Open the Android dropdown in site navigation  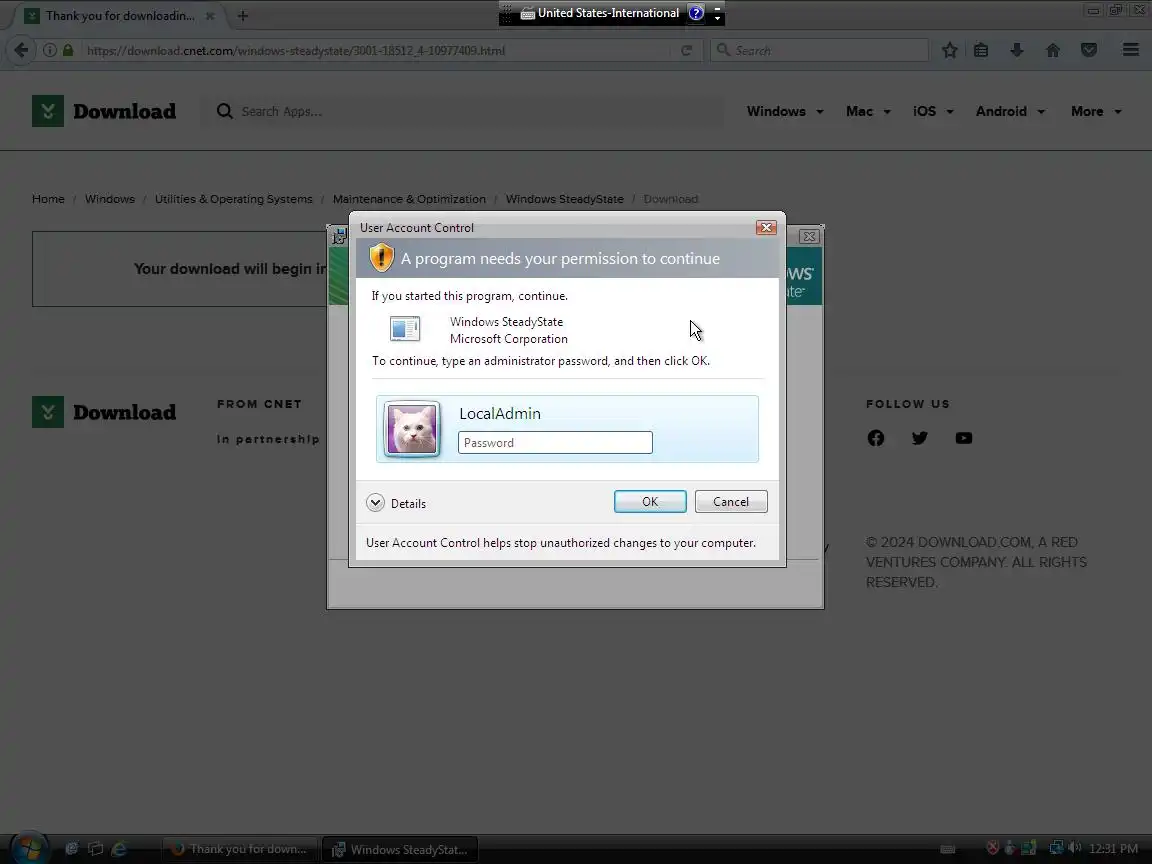point(1010,111)
